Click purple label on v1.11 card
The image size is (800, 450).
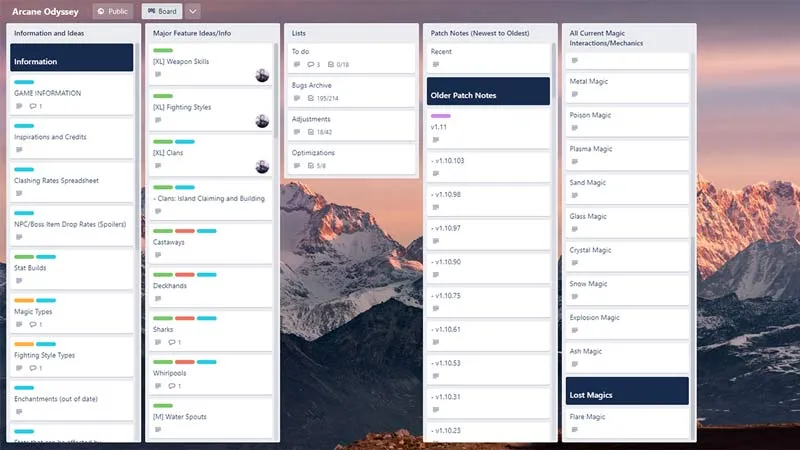point(440,116)
